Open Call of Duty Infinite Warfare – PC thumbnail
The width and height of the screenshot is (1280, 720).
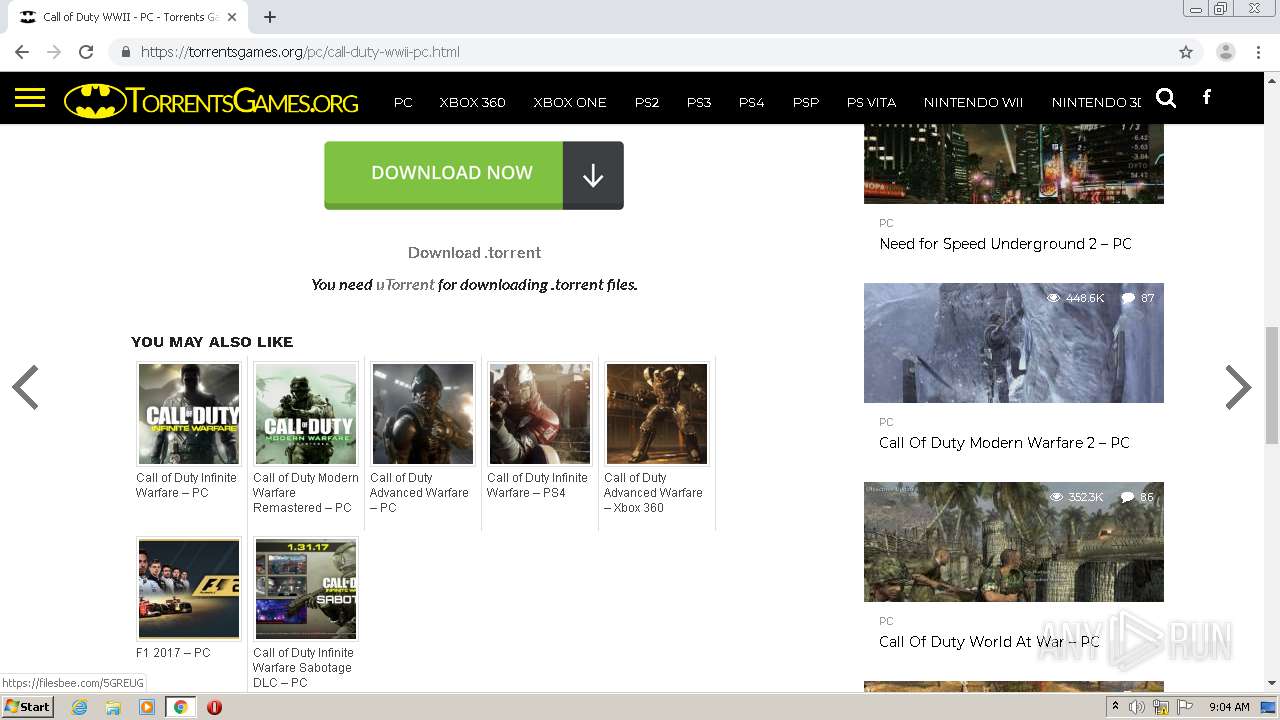pyautogui.click(x=189, y=414)
